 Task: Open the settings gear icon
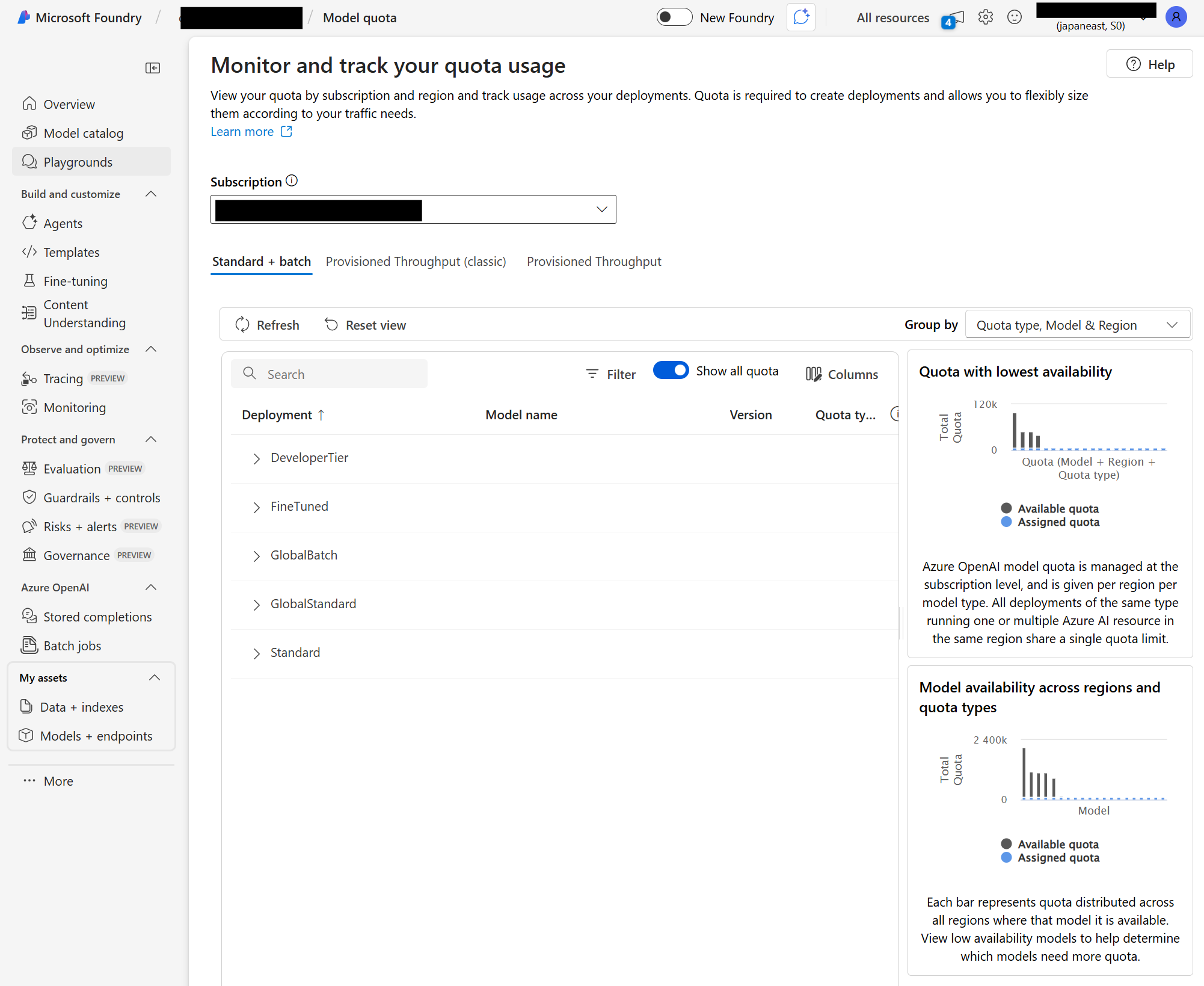click(x=985, y=17)
